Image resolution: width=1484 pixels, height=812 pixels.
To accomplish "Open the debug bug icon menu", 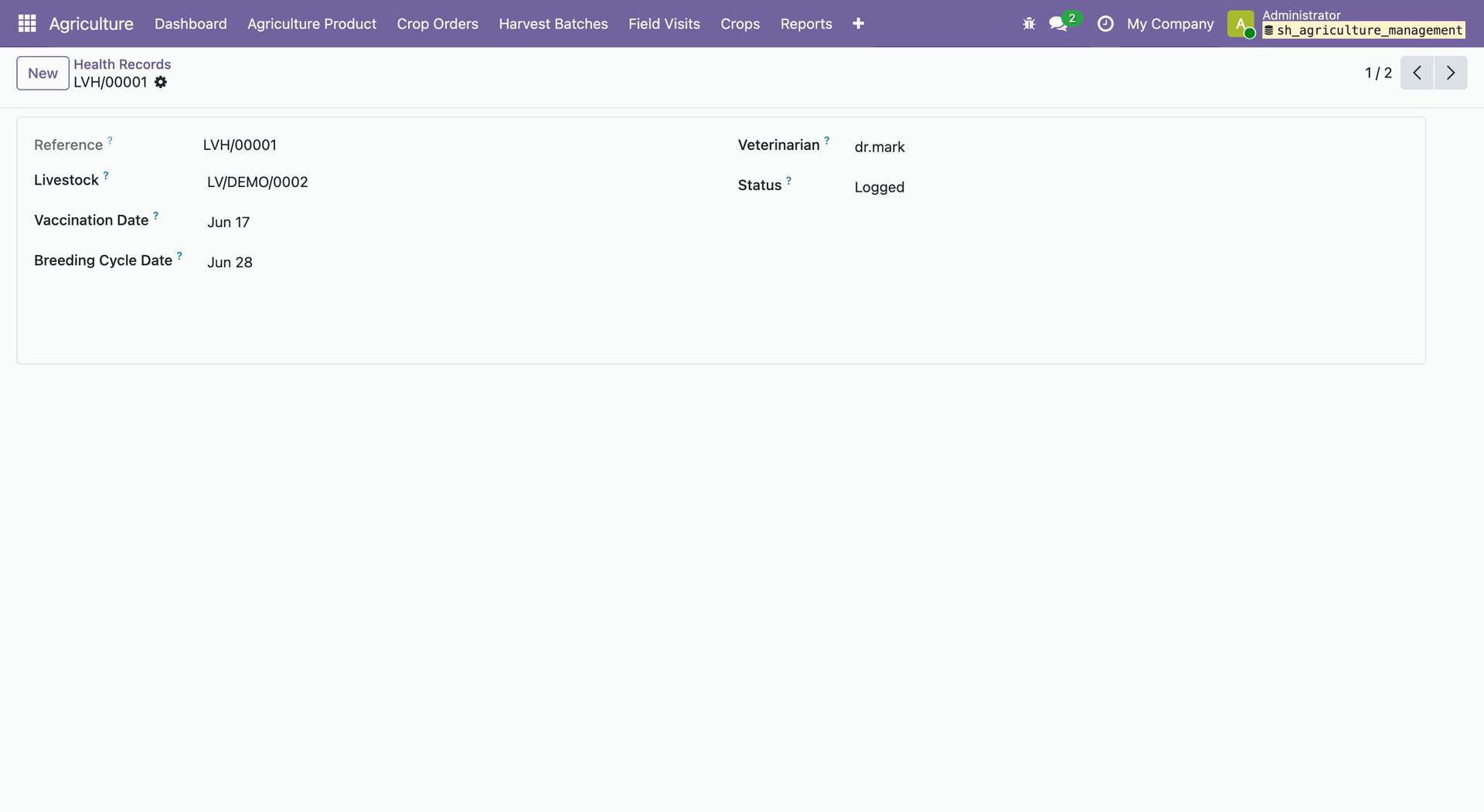I will 1029,24.
